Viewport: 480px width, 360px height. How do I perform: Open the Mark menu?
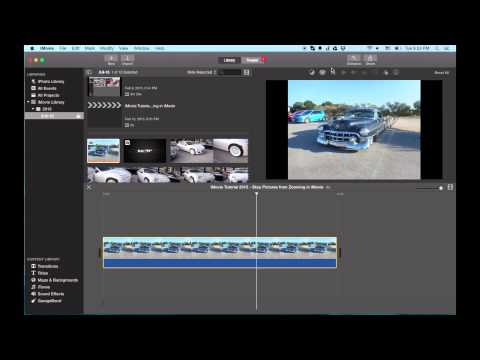89,48
